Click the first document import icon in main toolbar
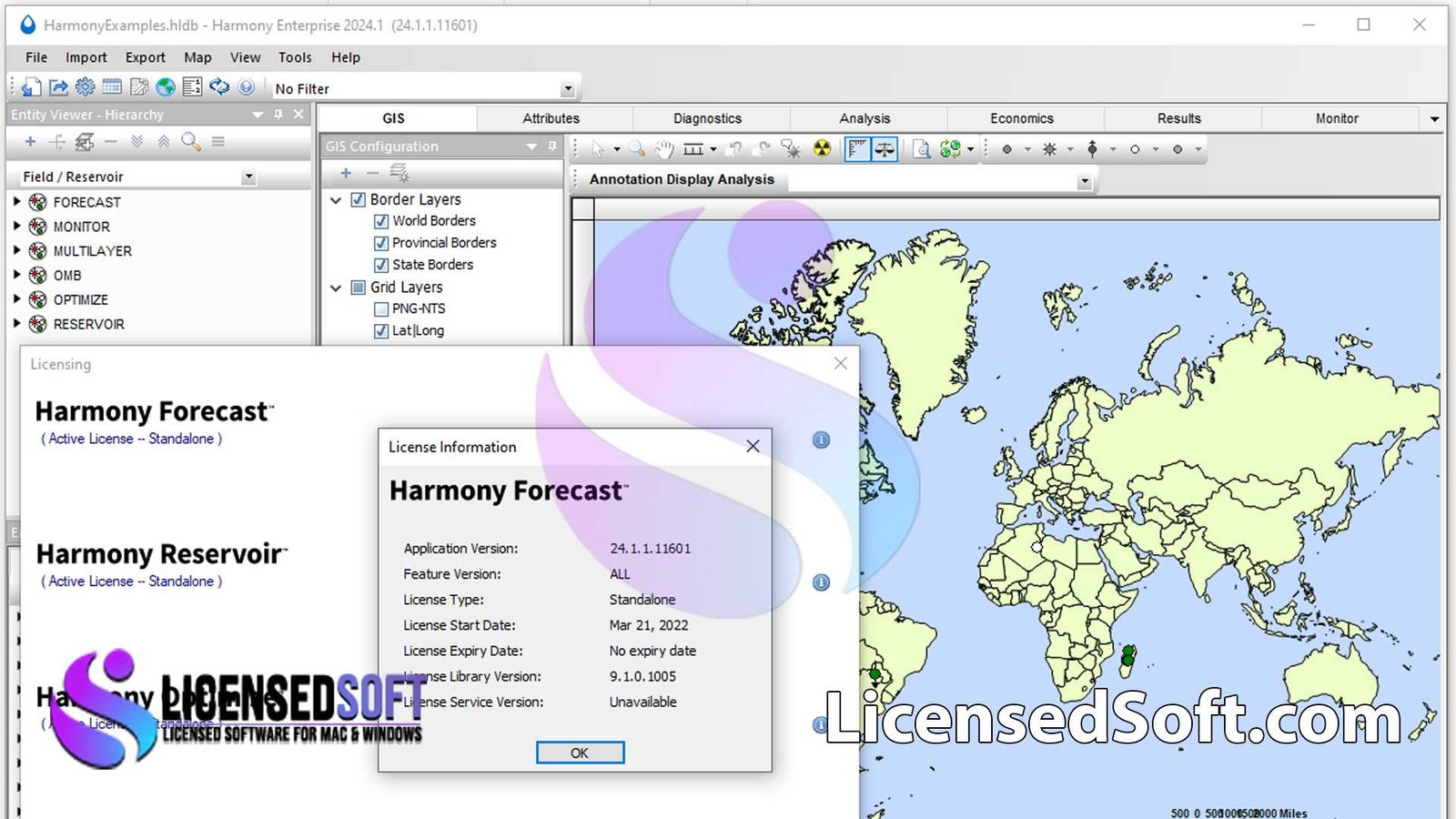 (x=31, y=87)
